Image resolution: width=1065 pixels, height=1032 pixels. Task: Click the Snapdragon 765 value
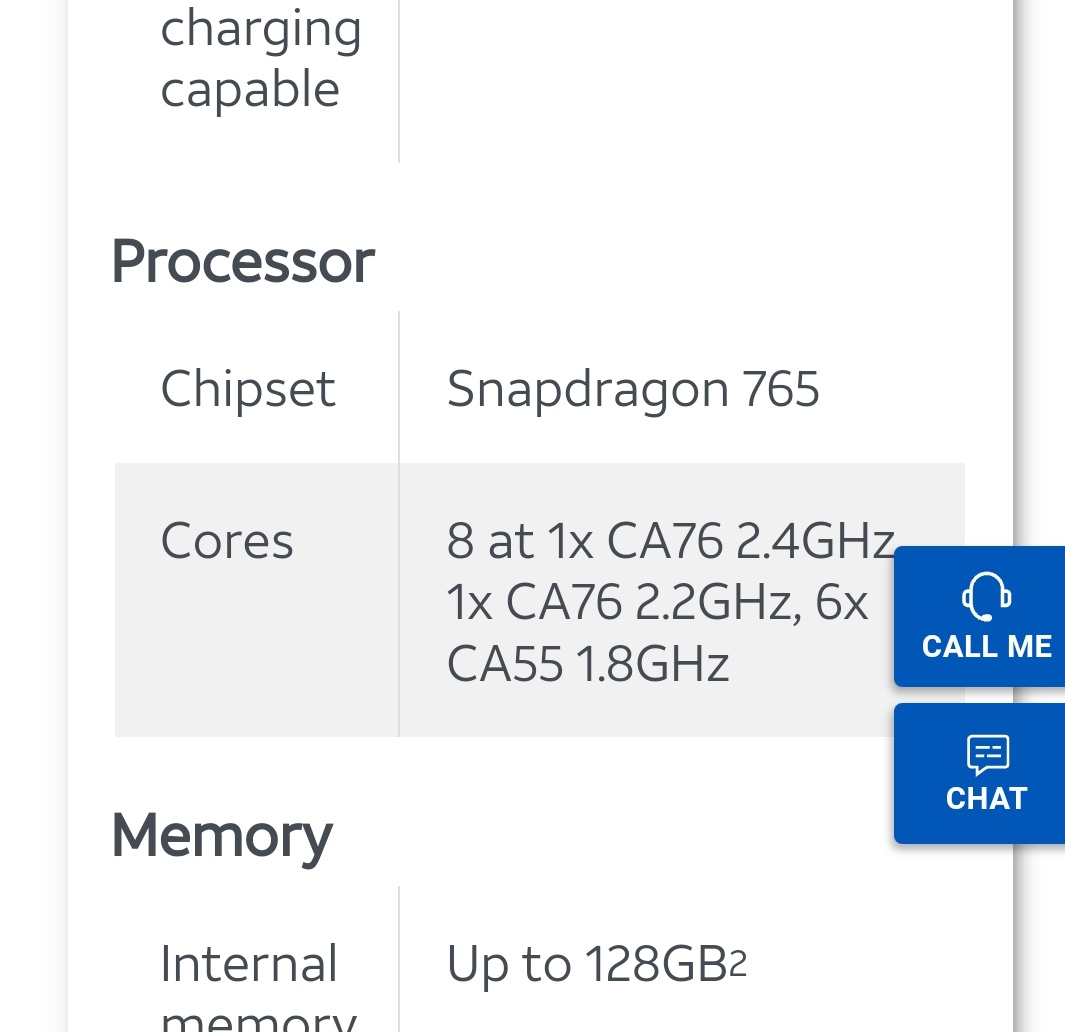pyautogui.click(x=633, y=389)
